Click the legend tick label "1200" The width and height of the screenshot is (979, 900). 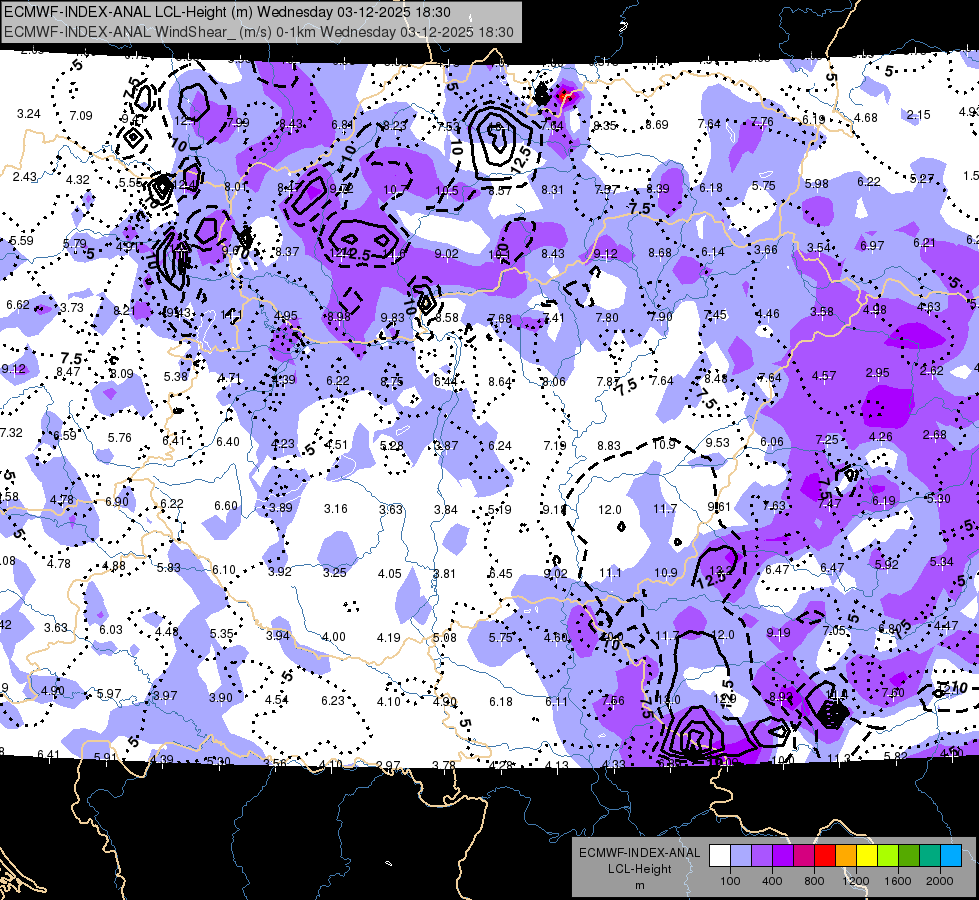click(x=855, y=881)
